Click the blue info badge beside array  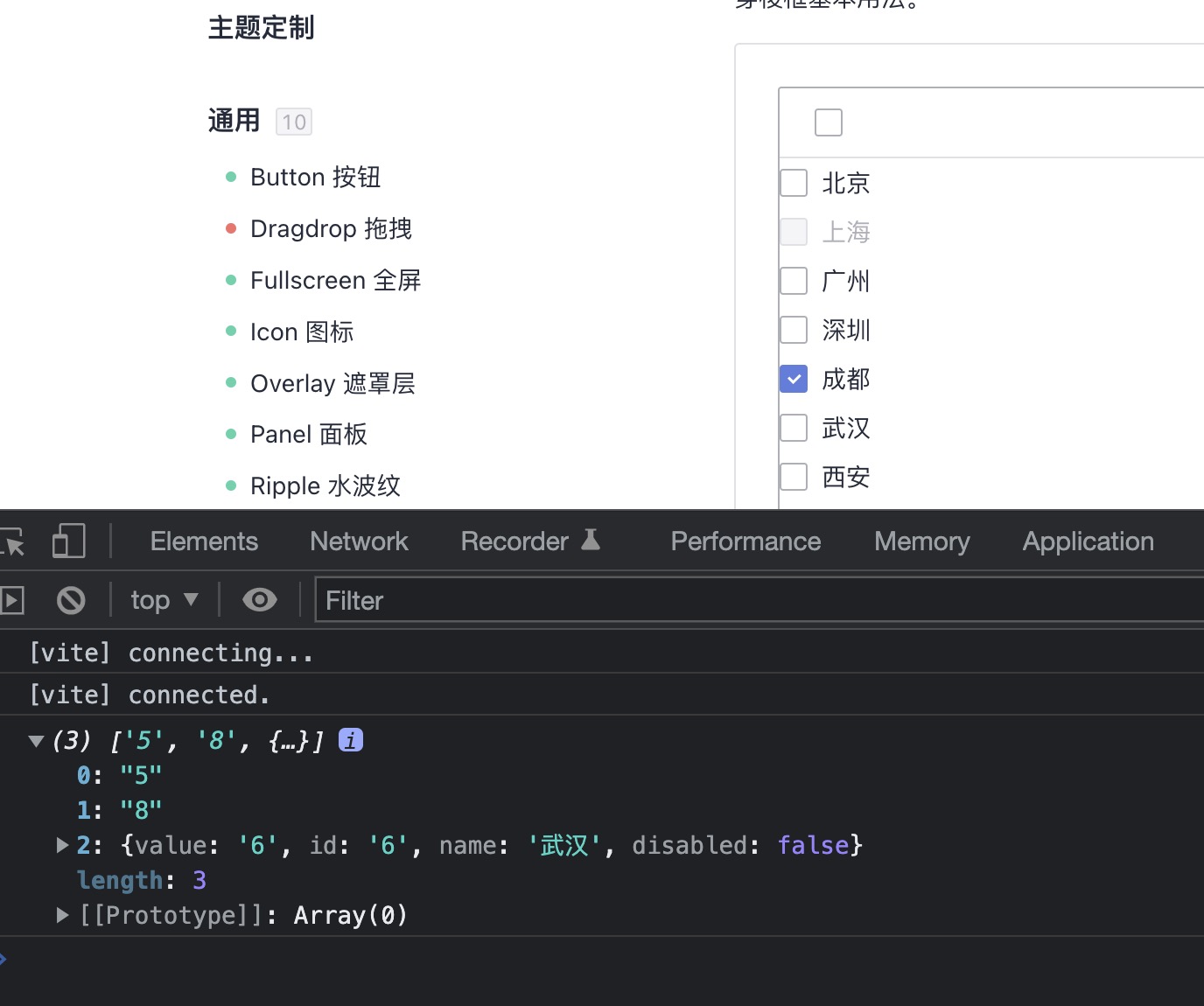(351, 740)
